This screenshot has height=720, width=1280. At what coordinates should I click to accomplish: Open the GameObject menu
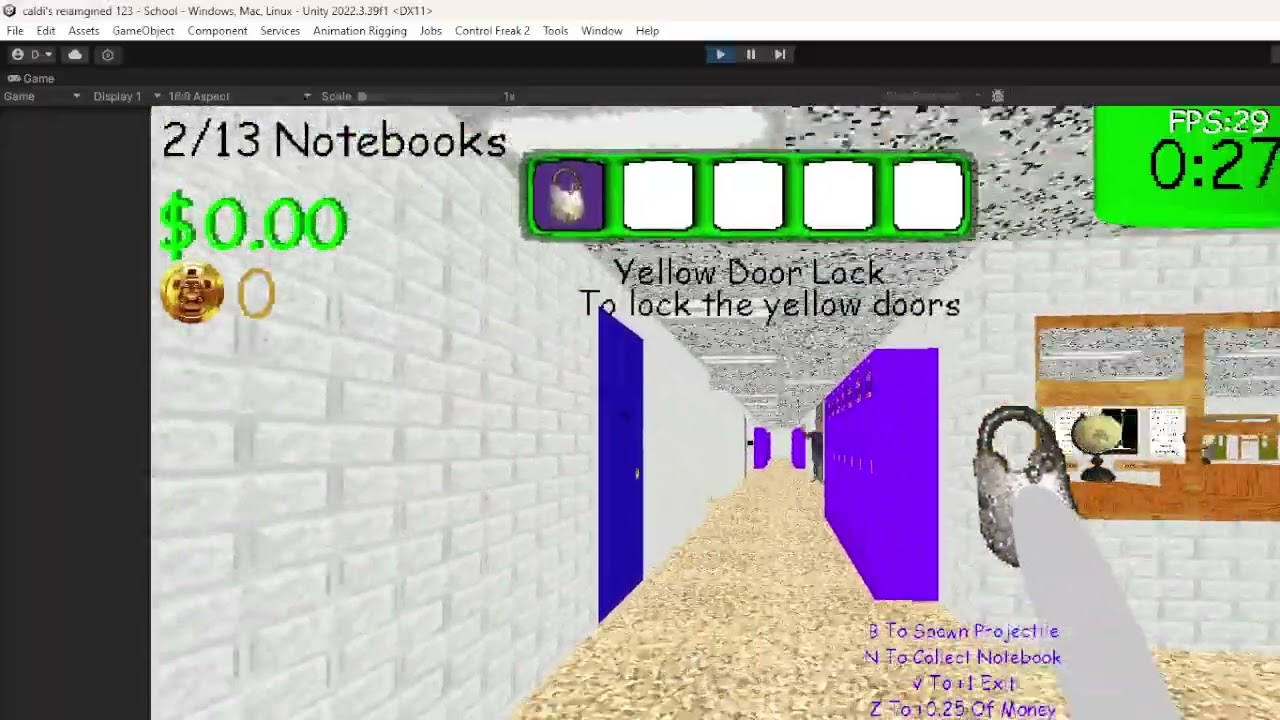(143, 31)
